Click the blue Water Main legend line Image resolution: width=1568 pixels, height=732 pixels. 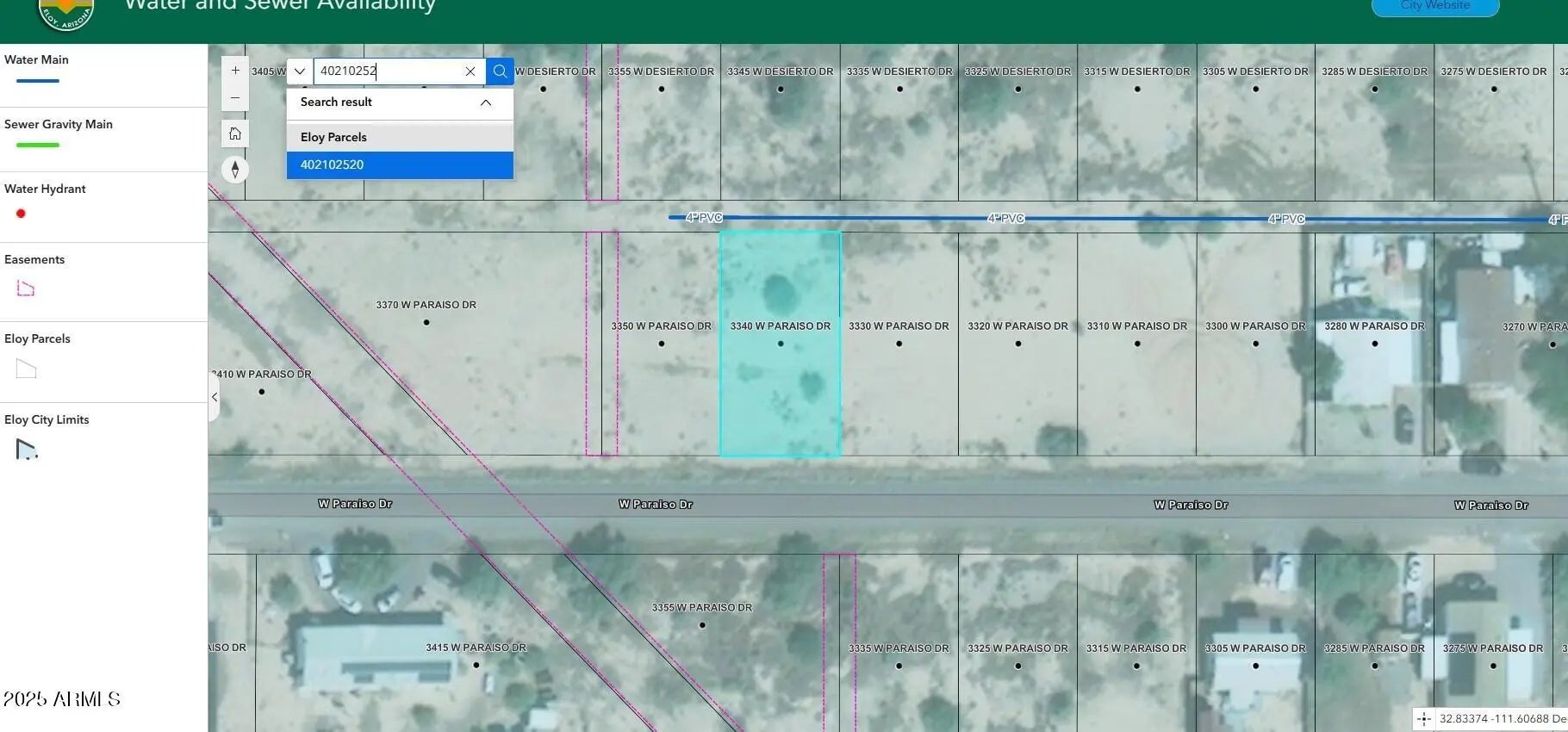pos(38,81)
